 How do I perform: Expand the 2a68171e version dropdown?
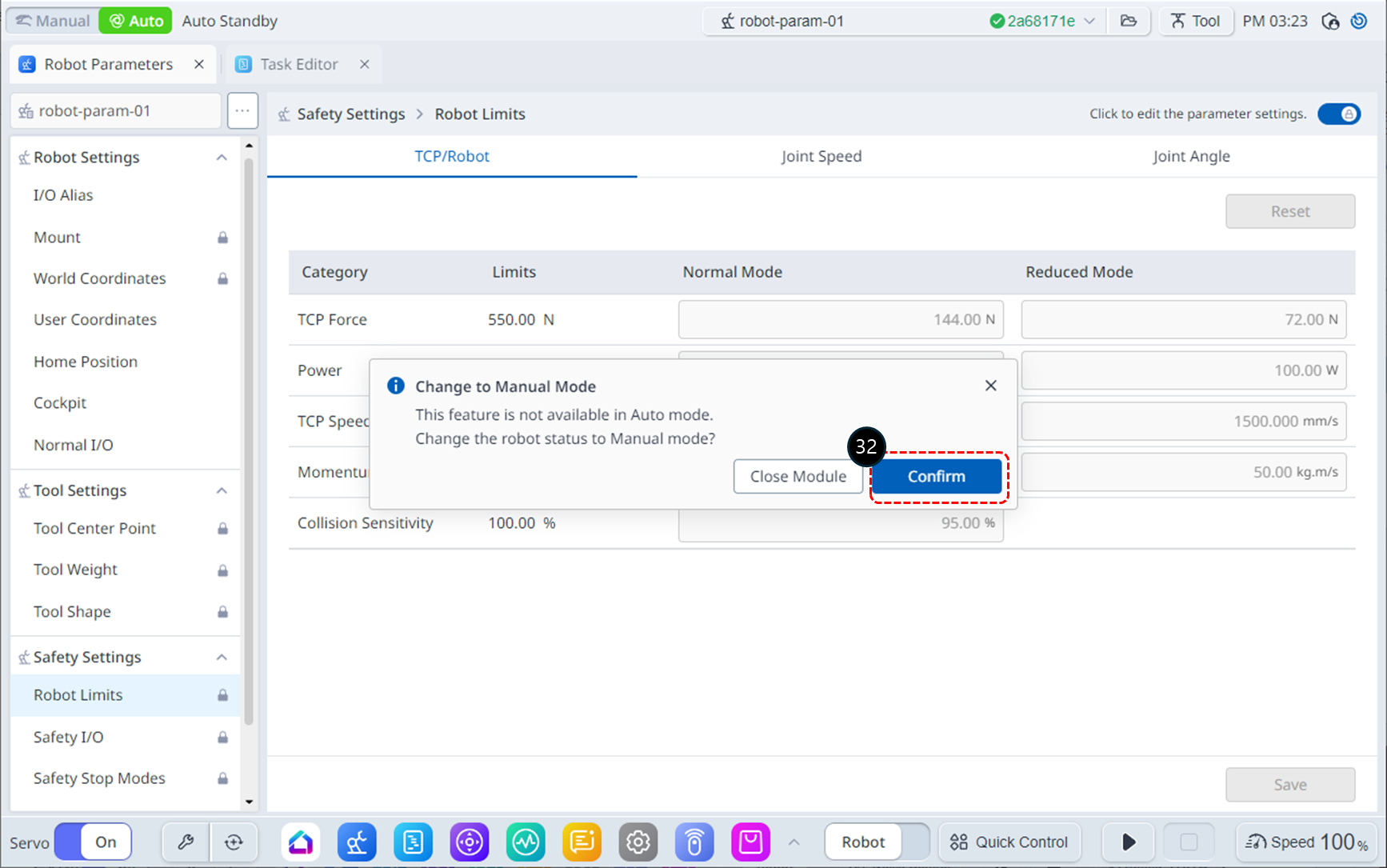coord(1089,21)
